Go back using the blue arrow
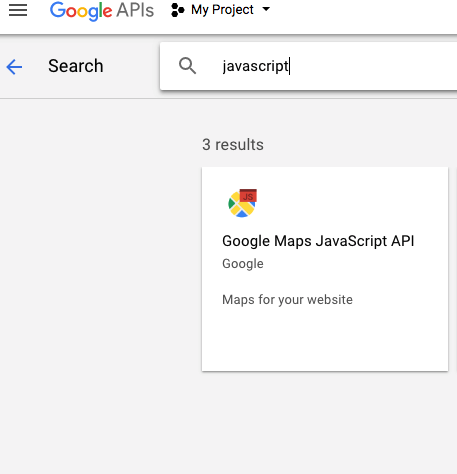The height and width of the screenshot is (474, 457). tap(14, 67)
